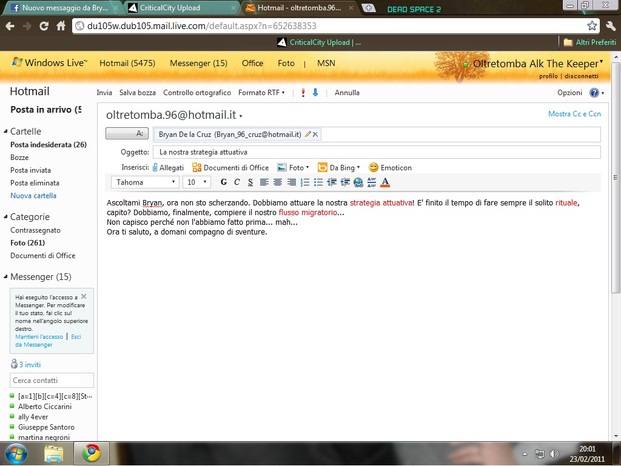The image size is (621, 466).
Task: Toggle italic (C) formatting
Action: click(x=237, y=182)
